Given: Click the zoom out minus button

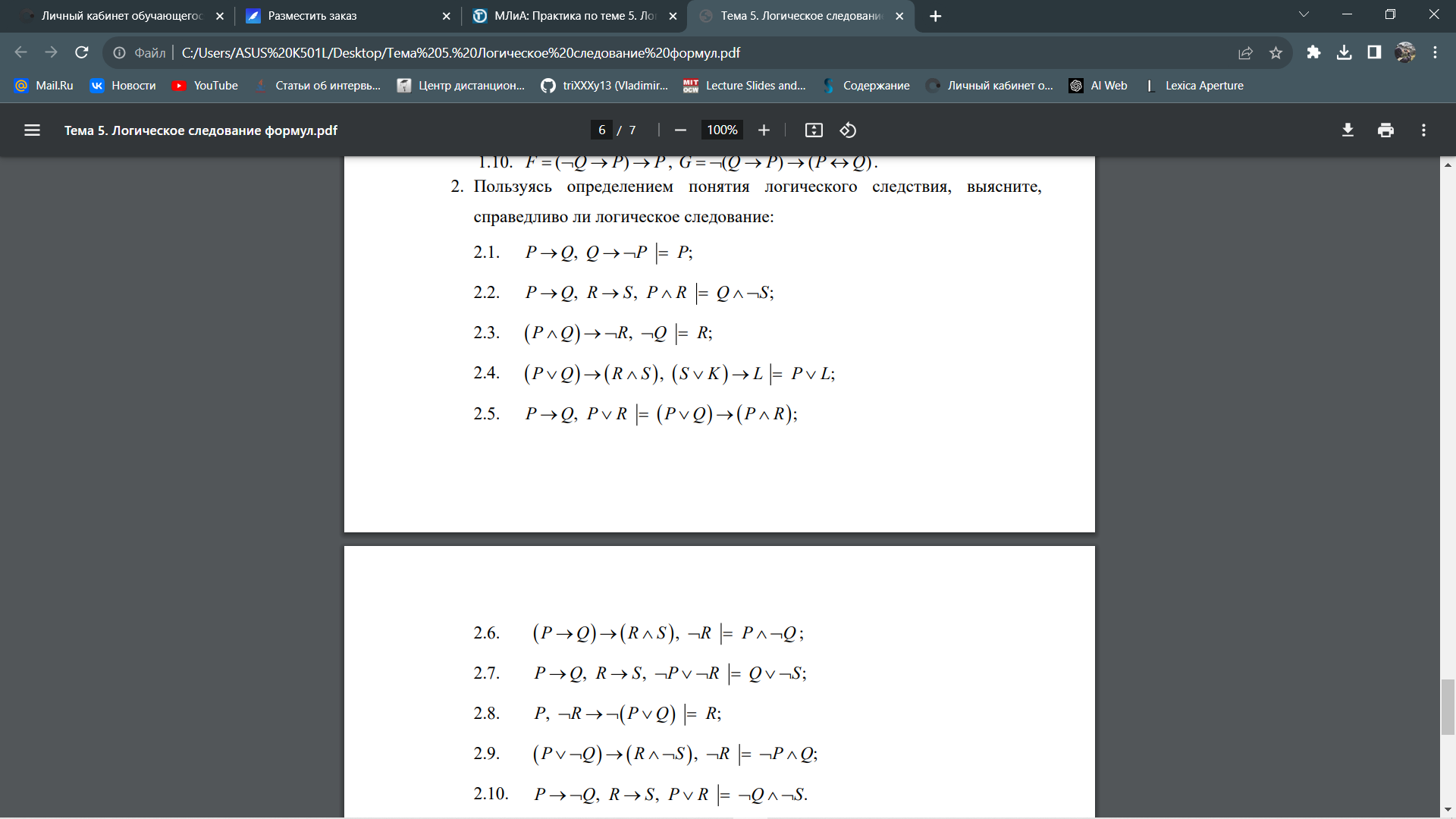Looking at the screenshot, I should point(680,130).
